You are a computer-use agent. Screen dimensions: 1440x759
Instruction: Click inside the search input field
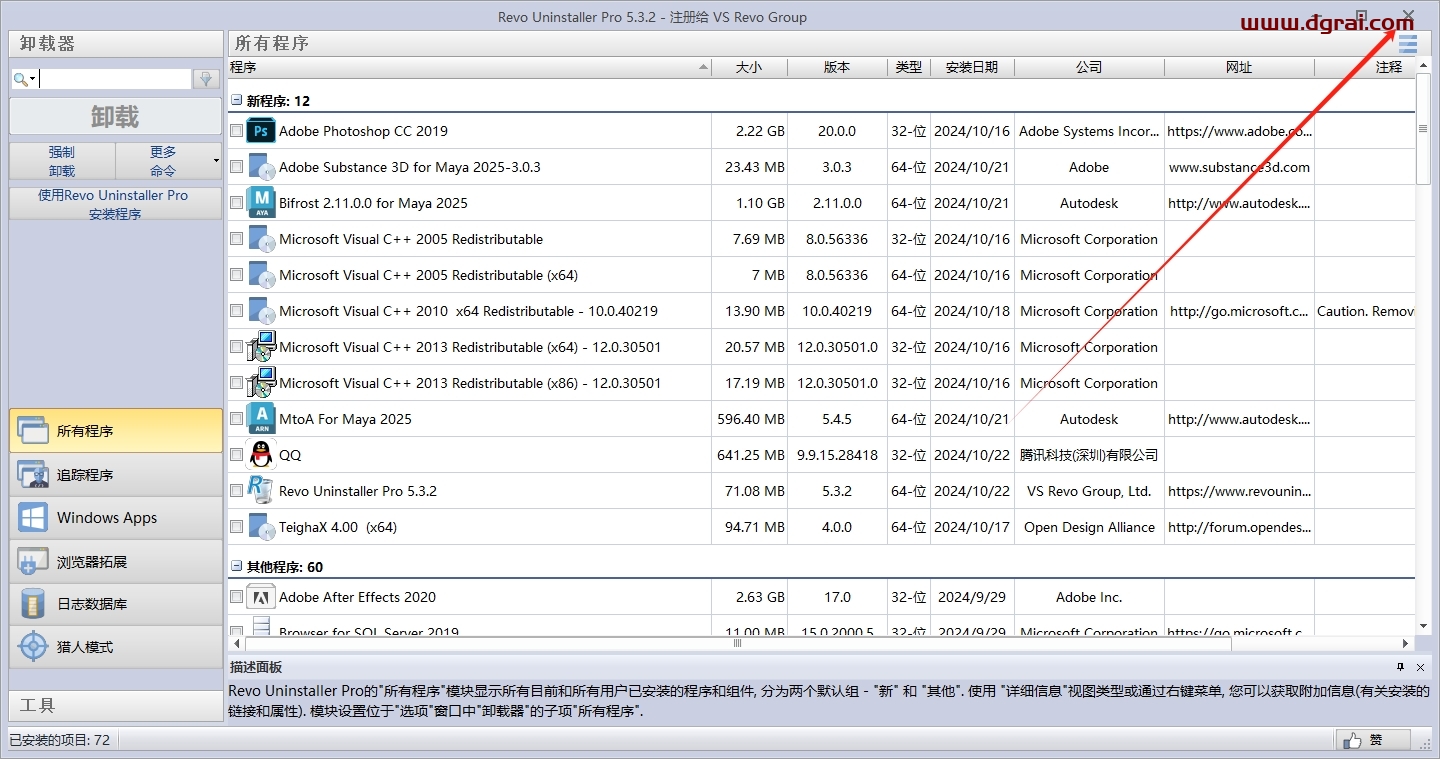110,78
